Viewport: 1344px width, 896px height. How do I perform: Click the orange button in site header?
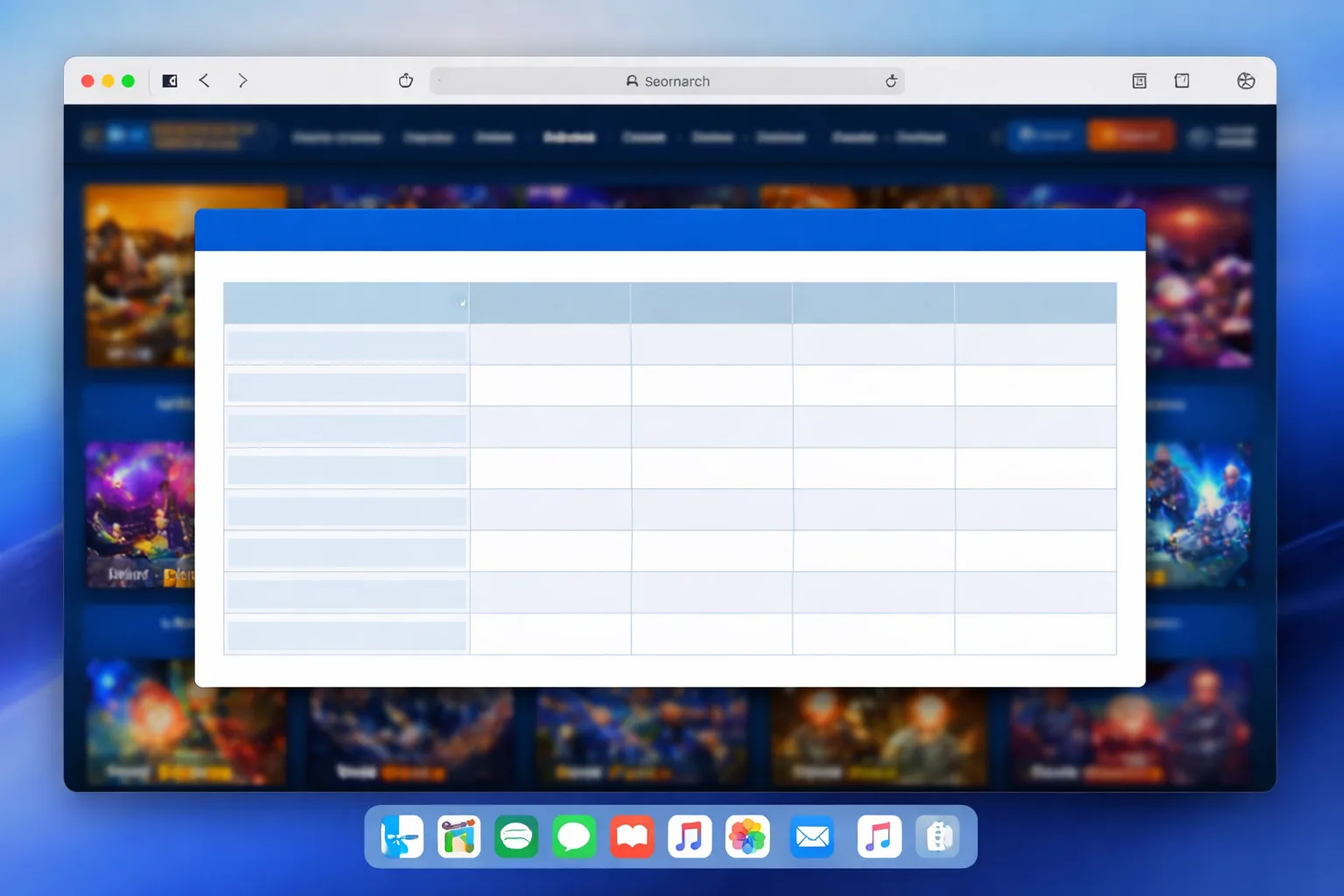pyautogui.click(x=1130, y=136)
